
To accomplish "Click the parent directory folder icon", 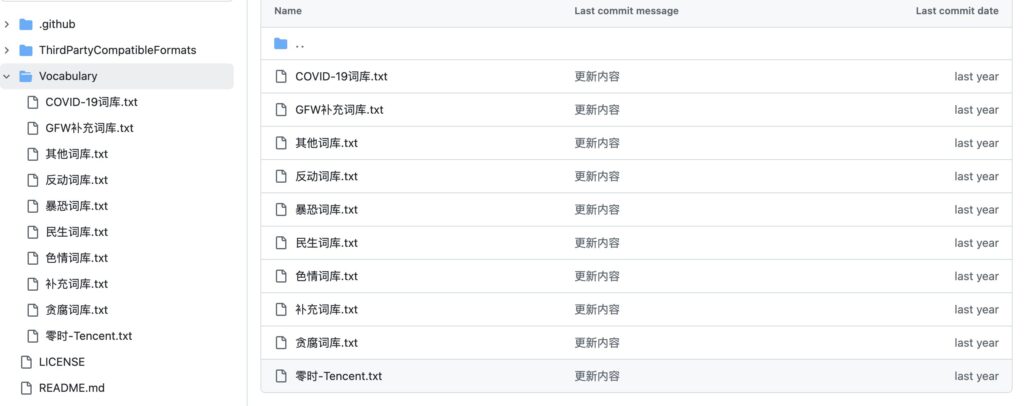I will click(x=281, y=44).
